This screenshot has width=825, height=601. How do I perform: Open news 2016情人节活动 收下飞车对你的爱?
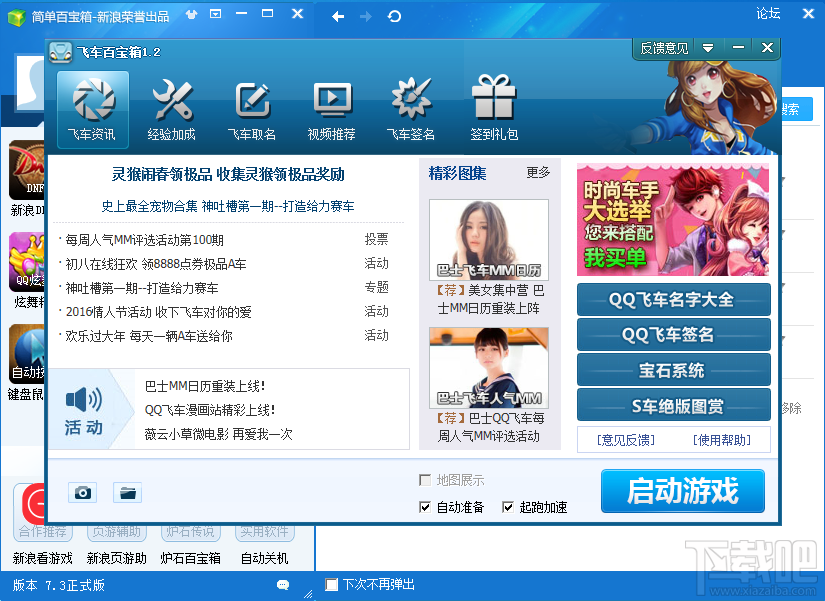(x=158, y=312)
